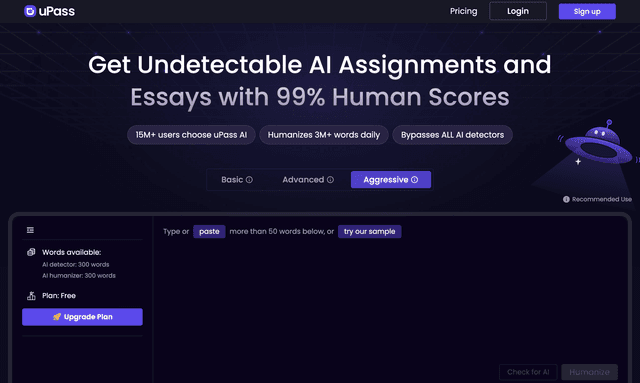
Task: Click the rocket icon on Upgrade Plan
Action: coord(57,316)
